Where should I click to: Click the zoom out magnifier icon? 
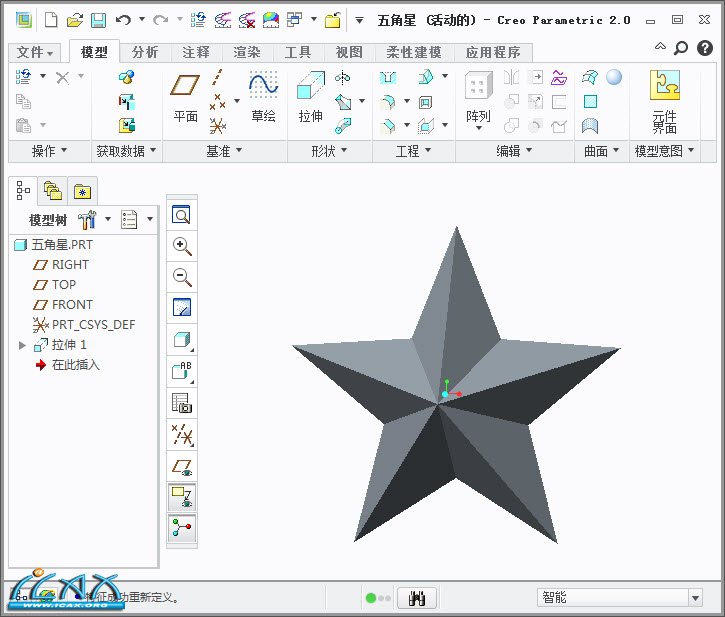click(x=182, y=277)
